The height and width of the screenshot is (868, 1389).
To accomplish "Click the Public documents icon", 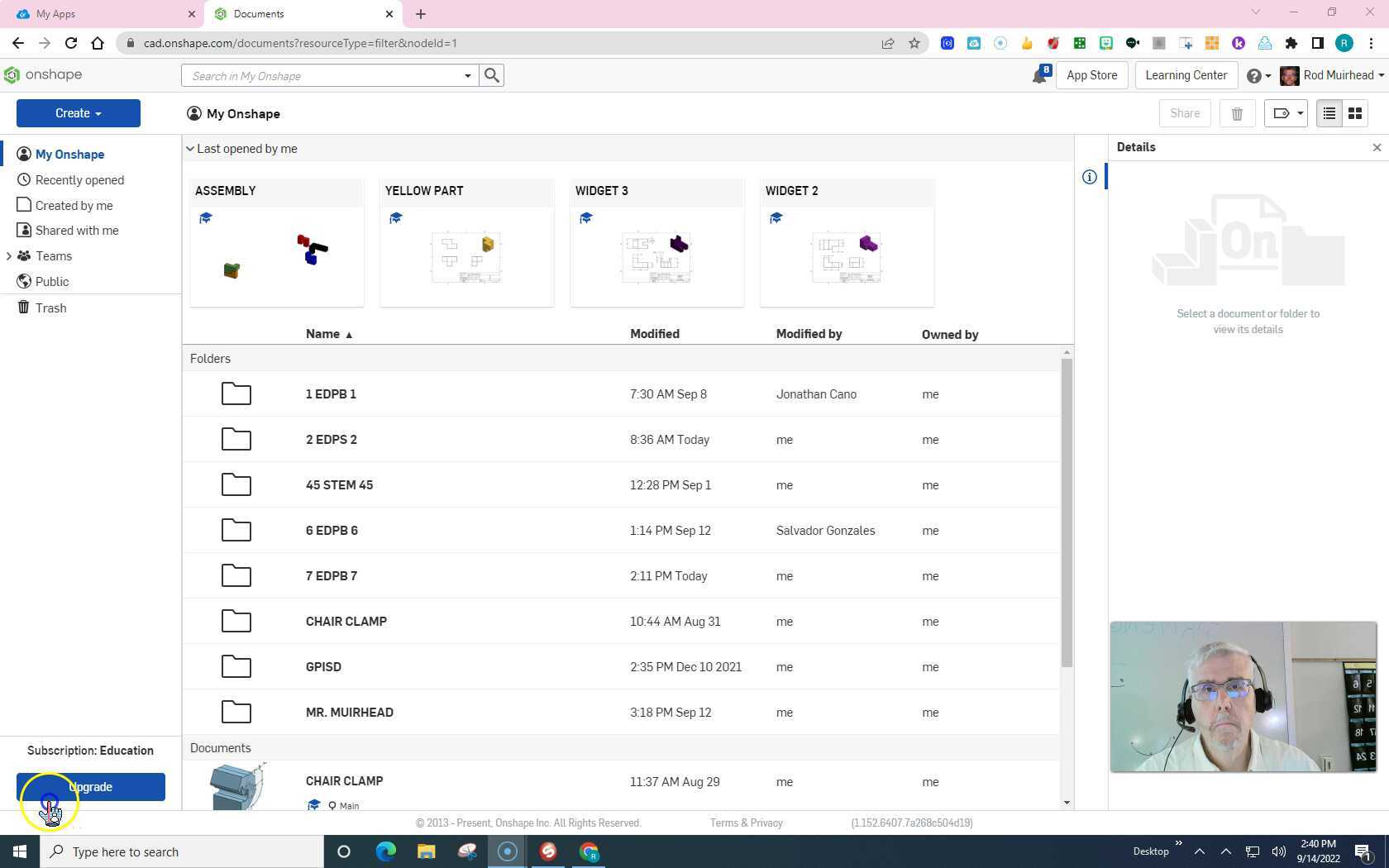I will [24, 281].
